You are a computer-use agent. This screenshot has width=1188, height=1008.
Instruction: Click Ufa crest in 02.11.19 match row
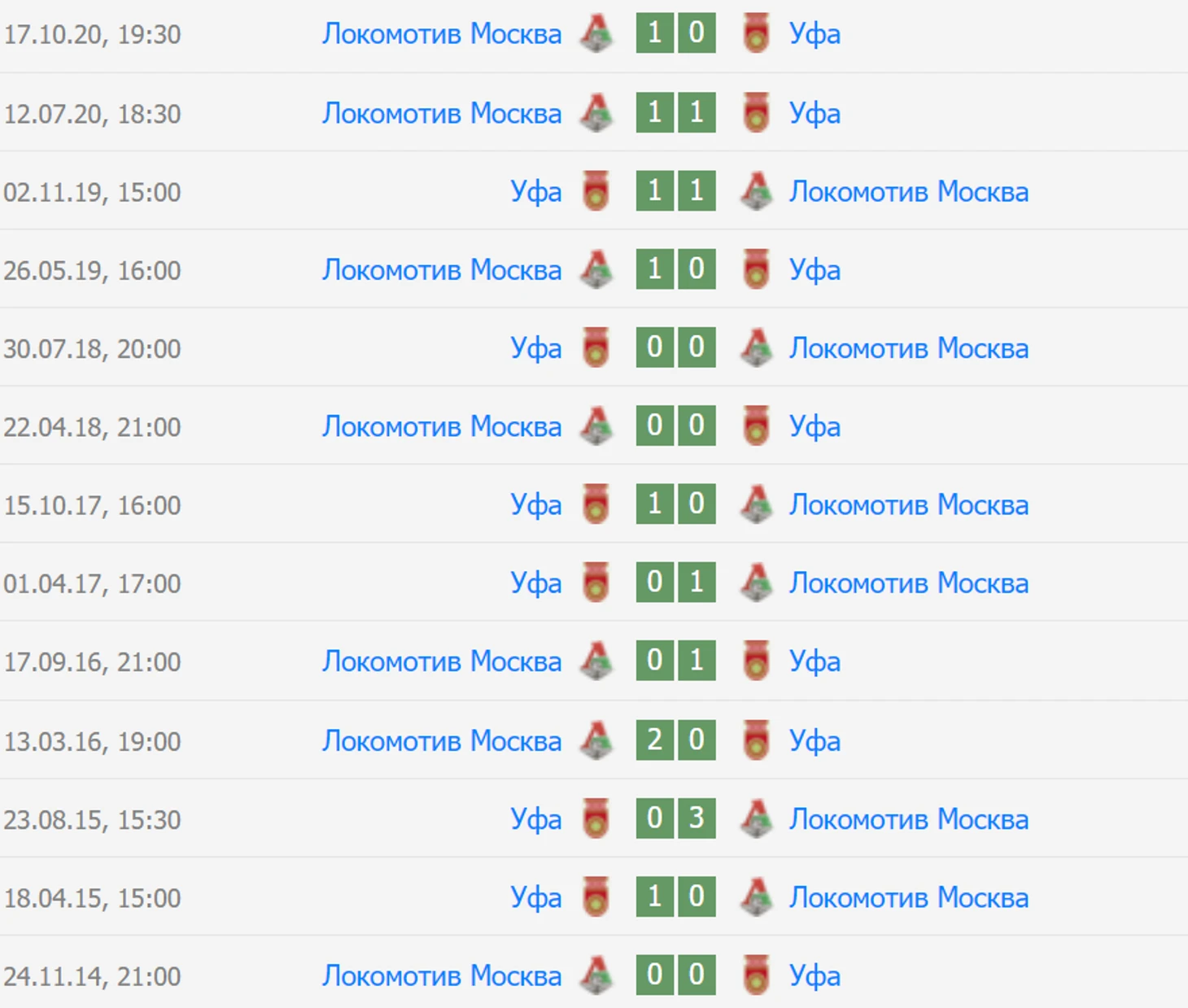pos(596,191)
